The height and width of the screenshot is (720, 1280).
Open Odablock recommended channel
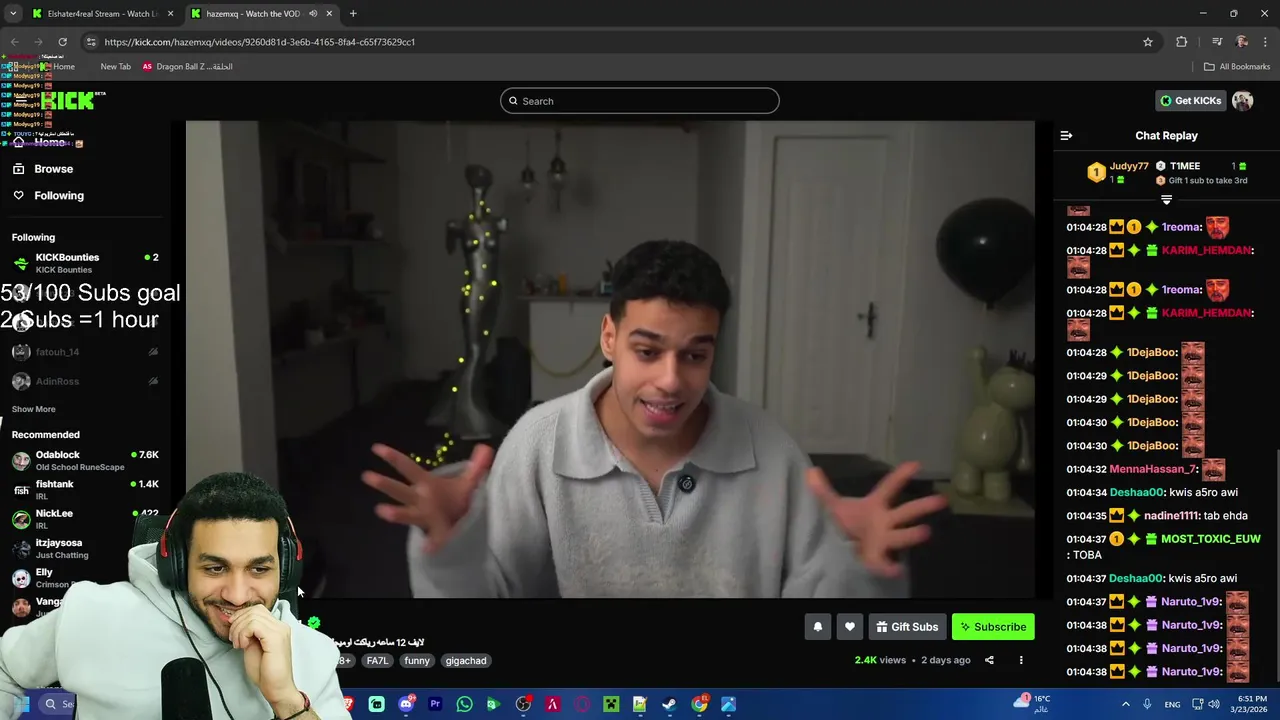point(85,461)
